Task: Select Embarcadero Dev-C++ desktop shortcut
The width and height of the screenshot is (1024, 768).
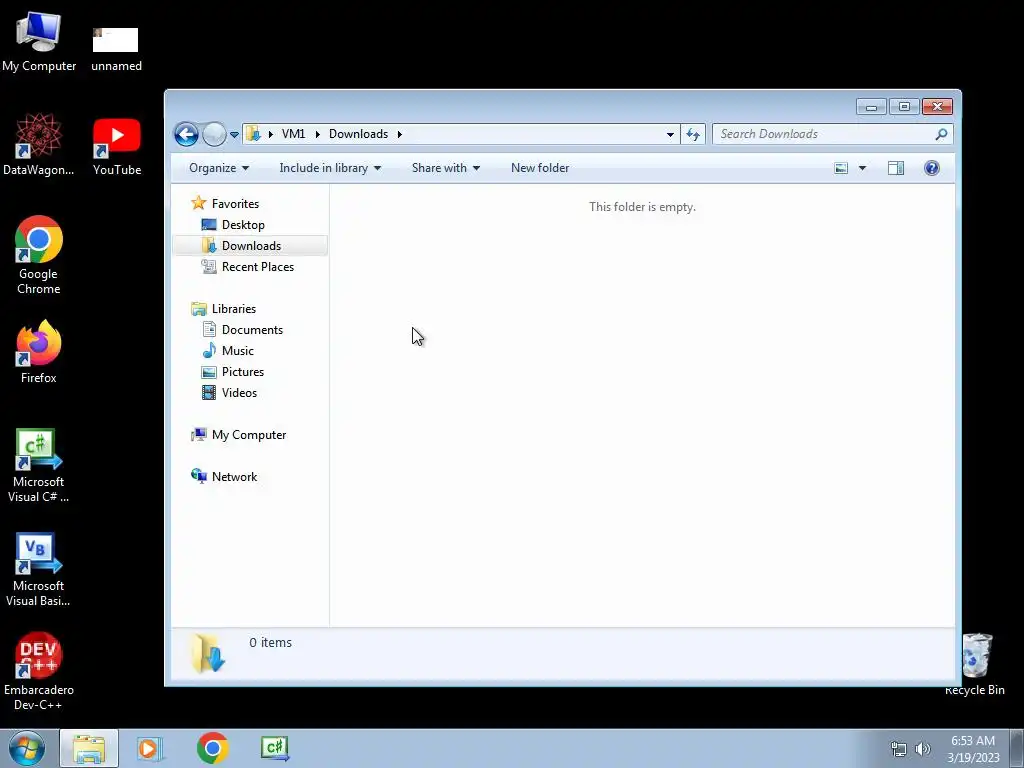Action: (x=39, y=671)
